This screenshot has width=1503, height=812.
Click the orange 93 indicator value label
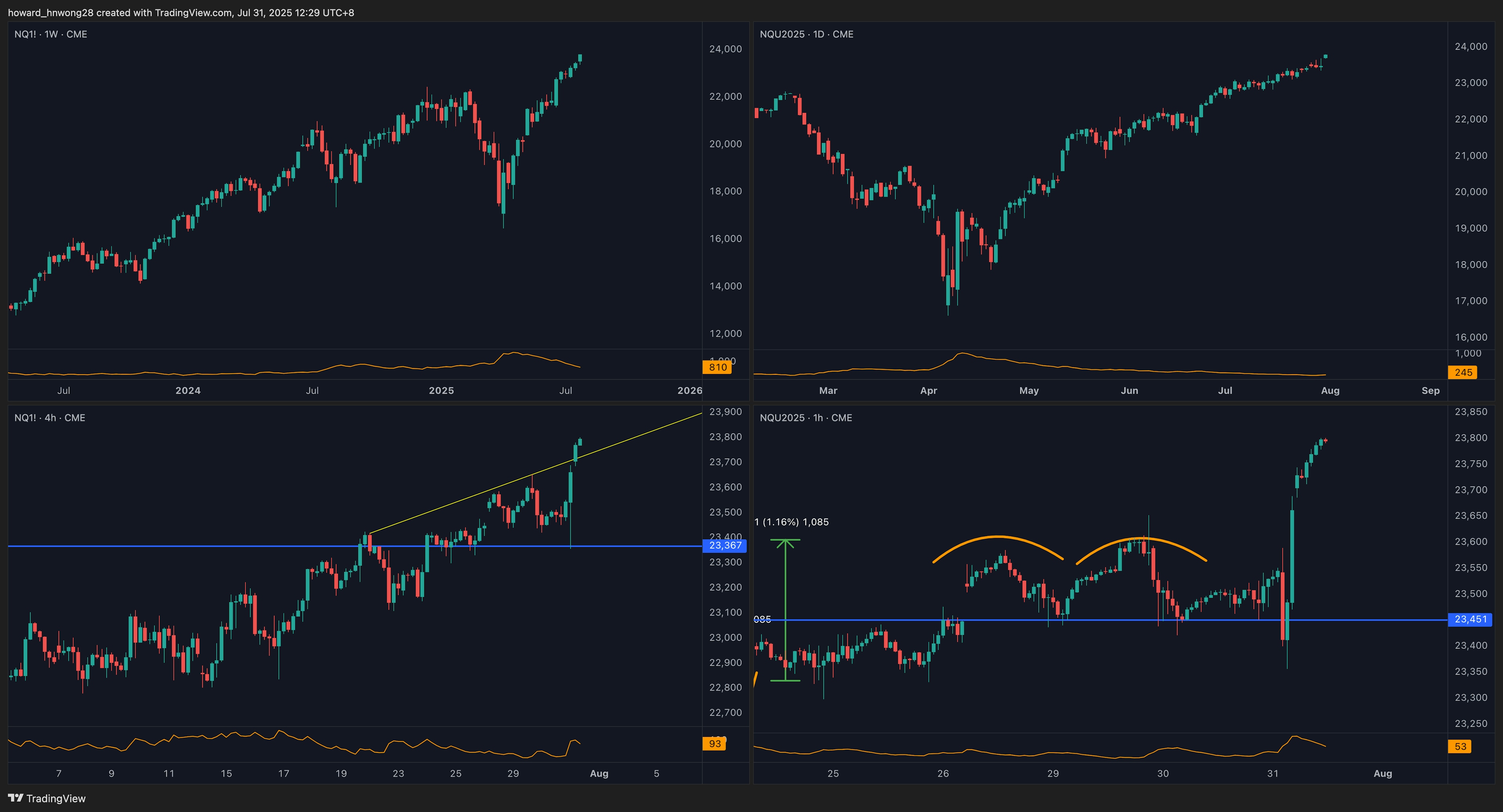coord(714,744)
